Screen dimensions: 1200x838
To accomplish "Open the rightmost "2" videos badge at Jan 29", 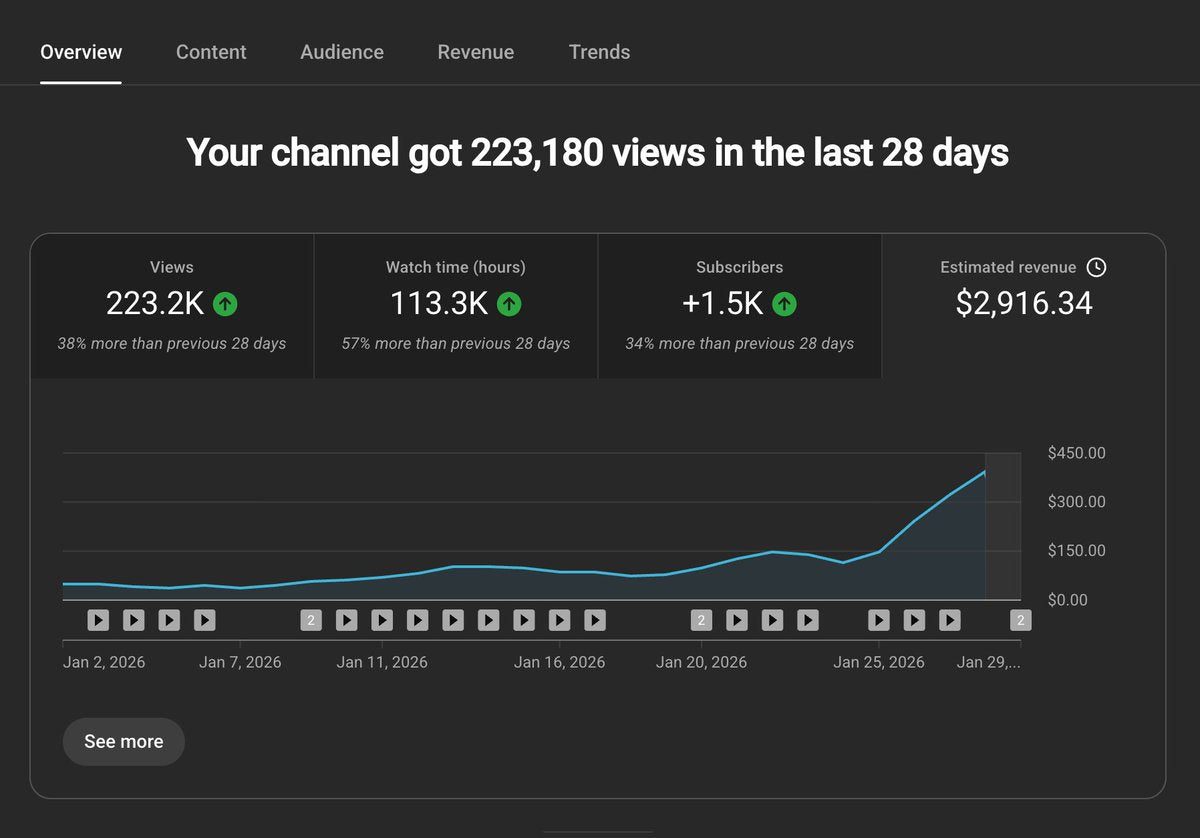I will click(1020, 620).
